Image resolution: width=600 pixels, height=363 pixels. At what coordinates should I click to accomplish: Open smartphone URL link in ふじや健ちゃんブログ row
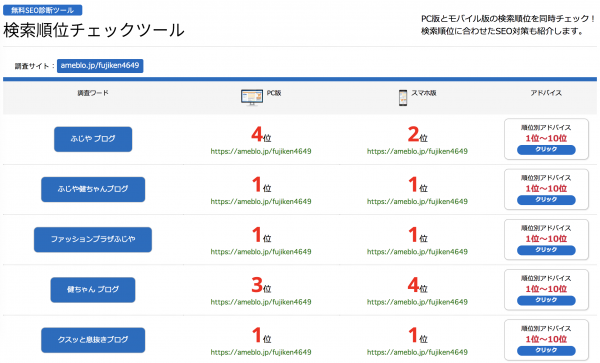417,202
